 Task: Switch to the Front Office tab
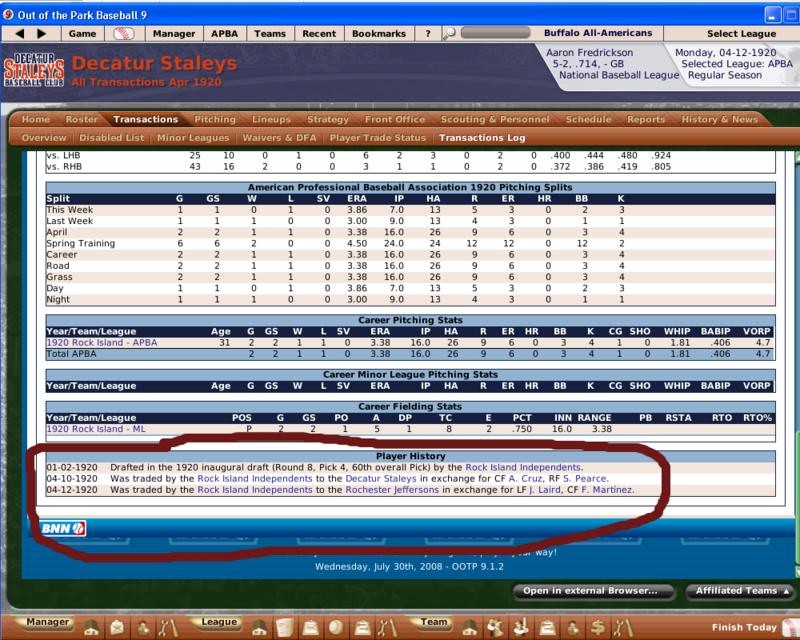[x=395, y=119]
